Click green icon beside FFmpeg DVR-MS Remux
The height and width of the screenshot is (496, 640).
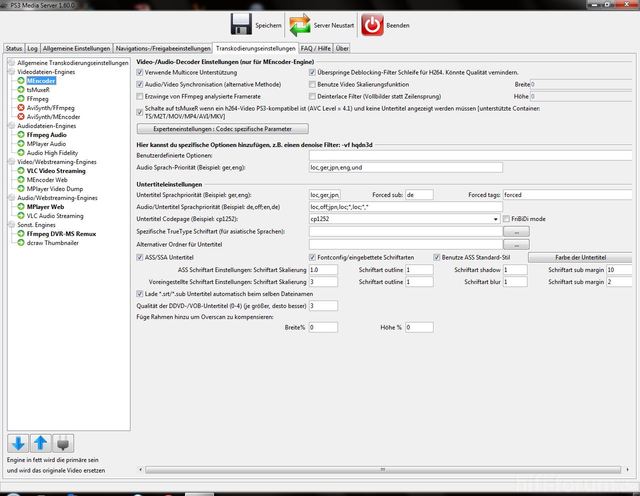[x=21, y=234]
